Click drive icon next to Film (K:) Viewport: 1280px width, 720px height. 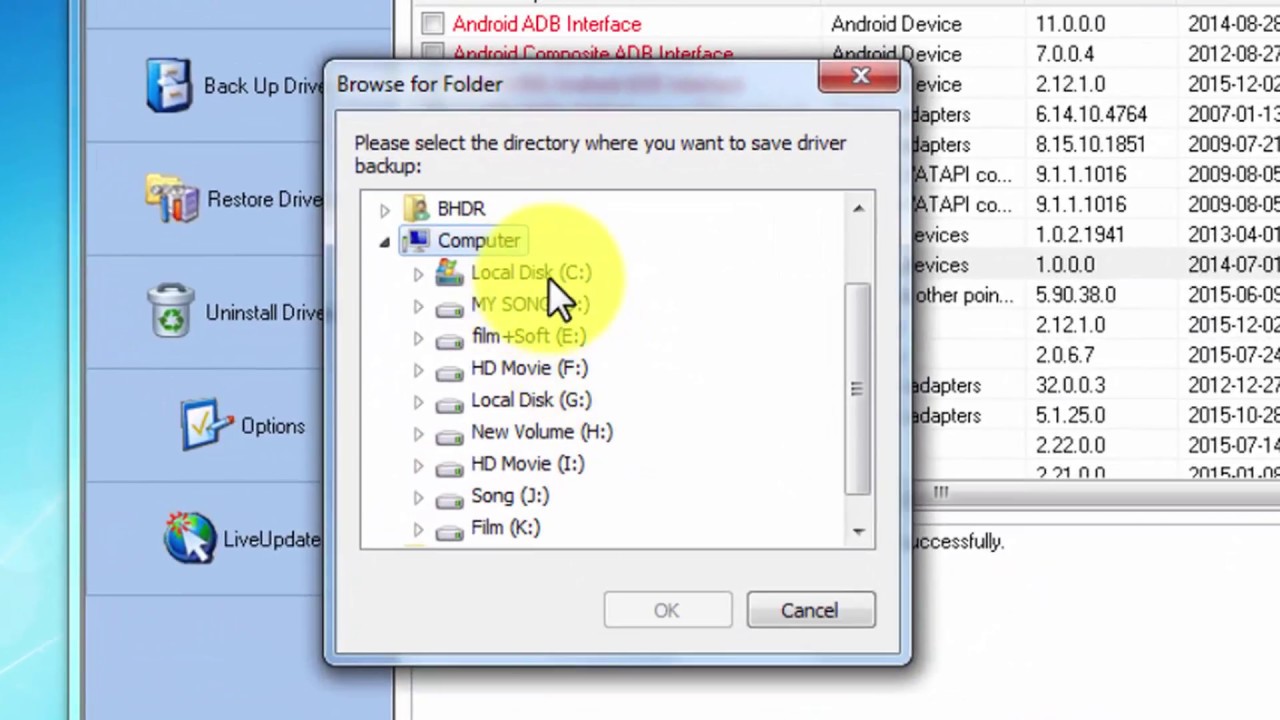[x=449, y=531]
